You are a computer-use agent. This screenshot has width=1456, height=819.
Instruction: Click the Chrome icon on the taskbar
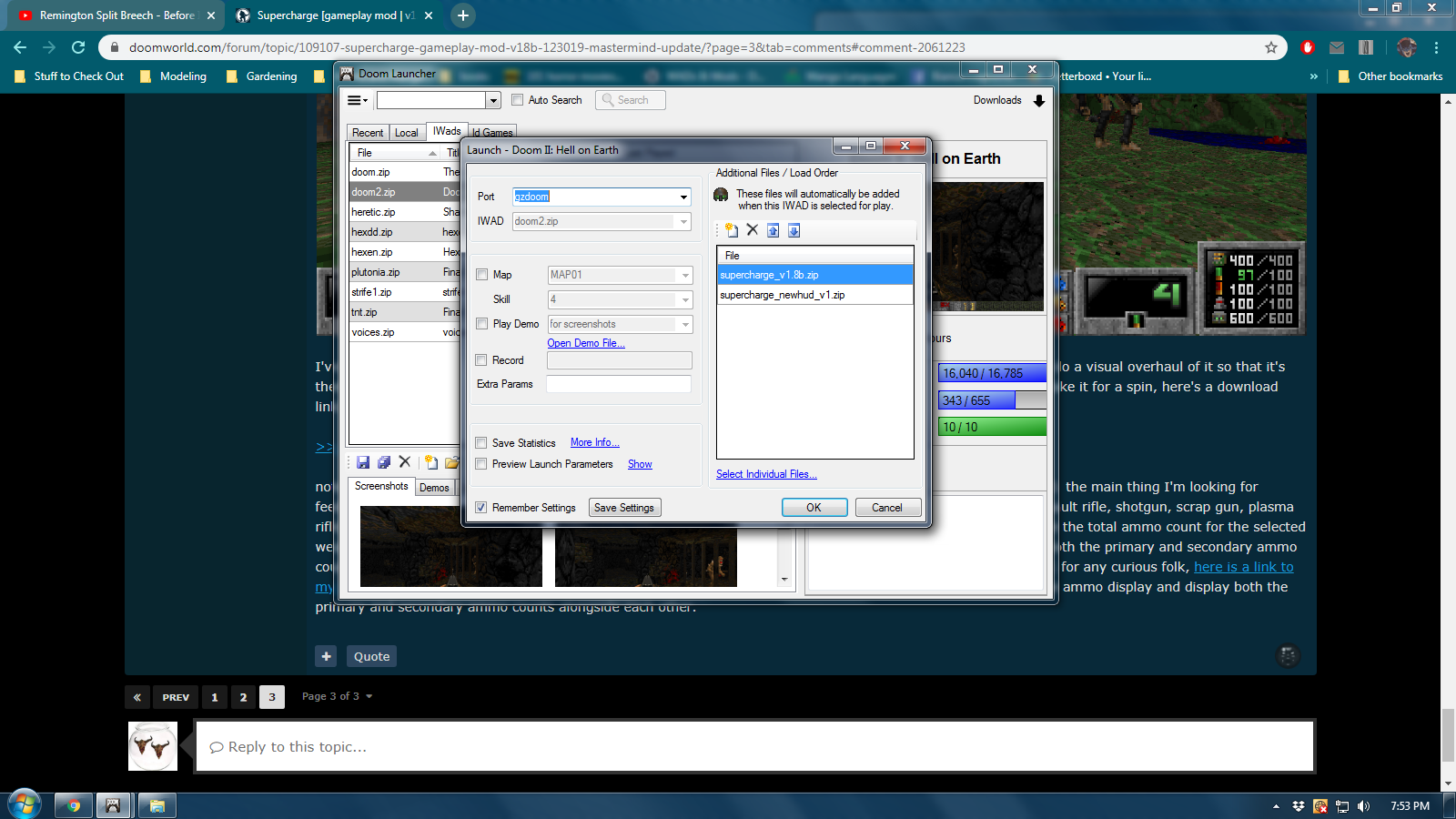pyautogui.click(x=74, y=805)
